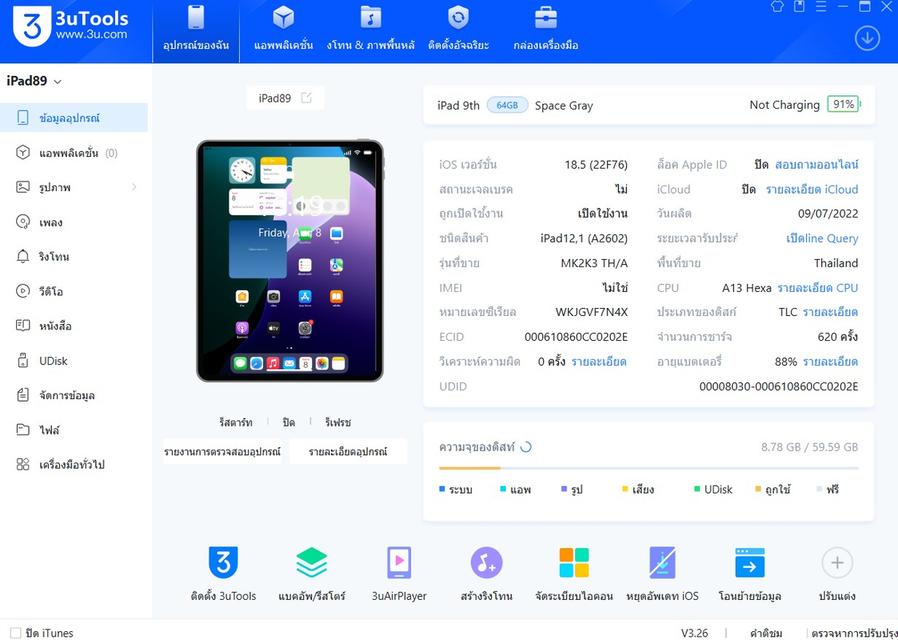
Task: Open รายละเอียด CPU link
Action: tap(818, 288)
